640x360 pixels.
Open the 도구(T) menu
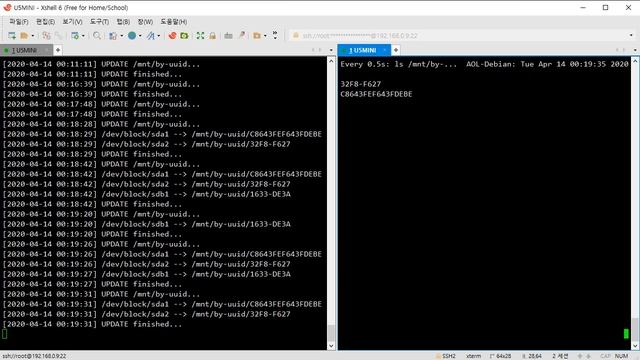(99, 22)
